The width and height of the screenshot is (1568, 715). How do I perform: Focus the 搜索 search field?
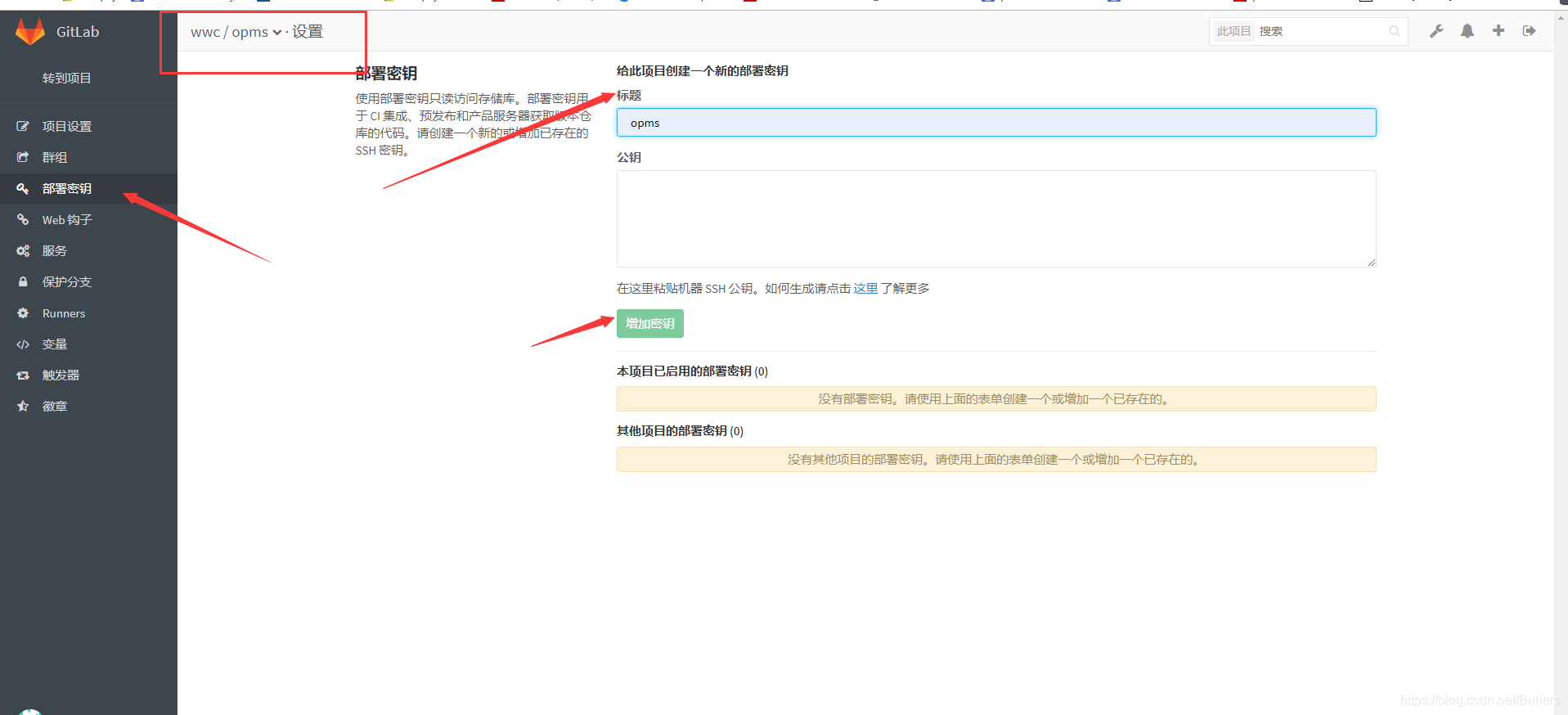coord(1321,31)
